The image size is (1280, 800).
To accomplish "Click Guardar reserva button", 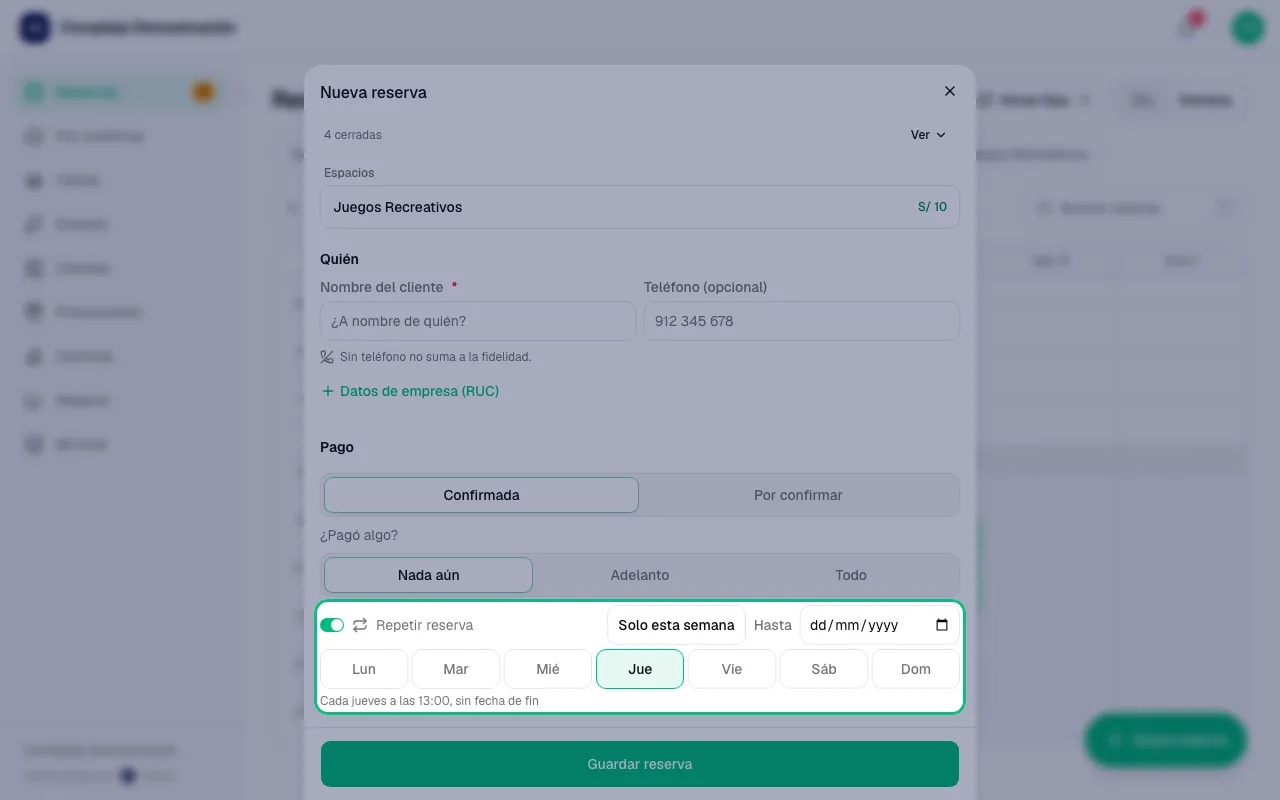I will 640,764.
